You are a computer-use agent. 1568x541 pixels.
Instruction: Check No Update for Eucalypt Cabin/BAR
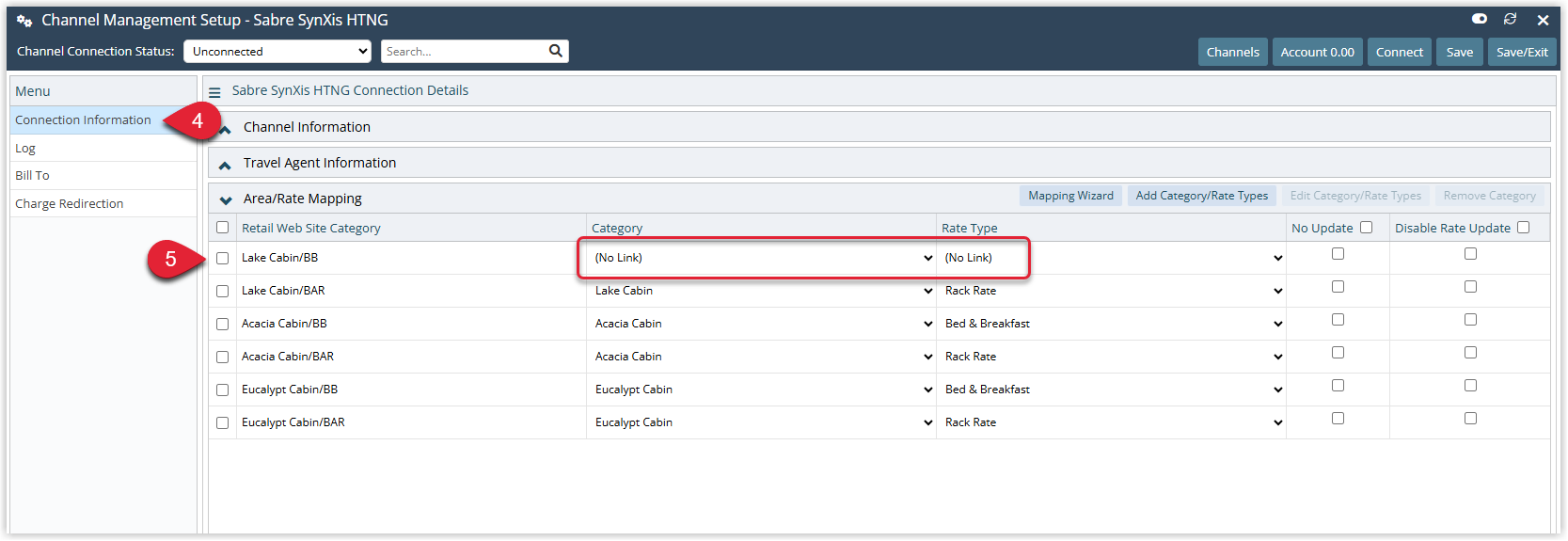click(1338, 419)
